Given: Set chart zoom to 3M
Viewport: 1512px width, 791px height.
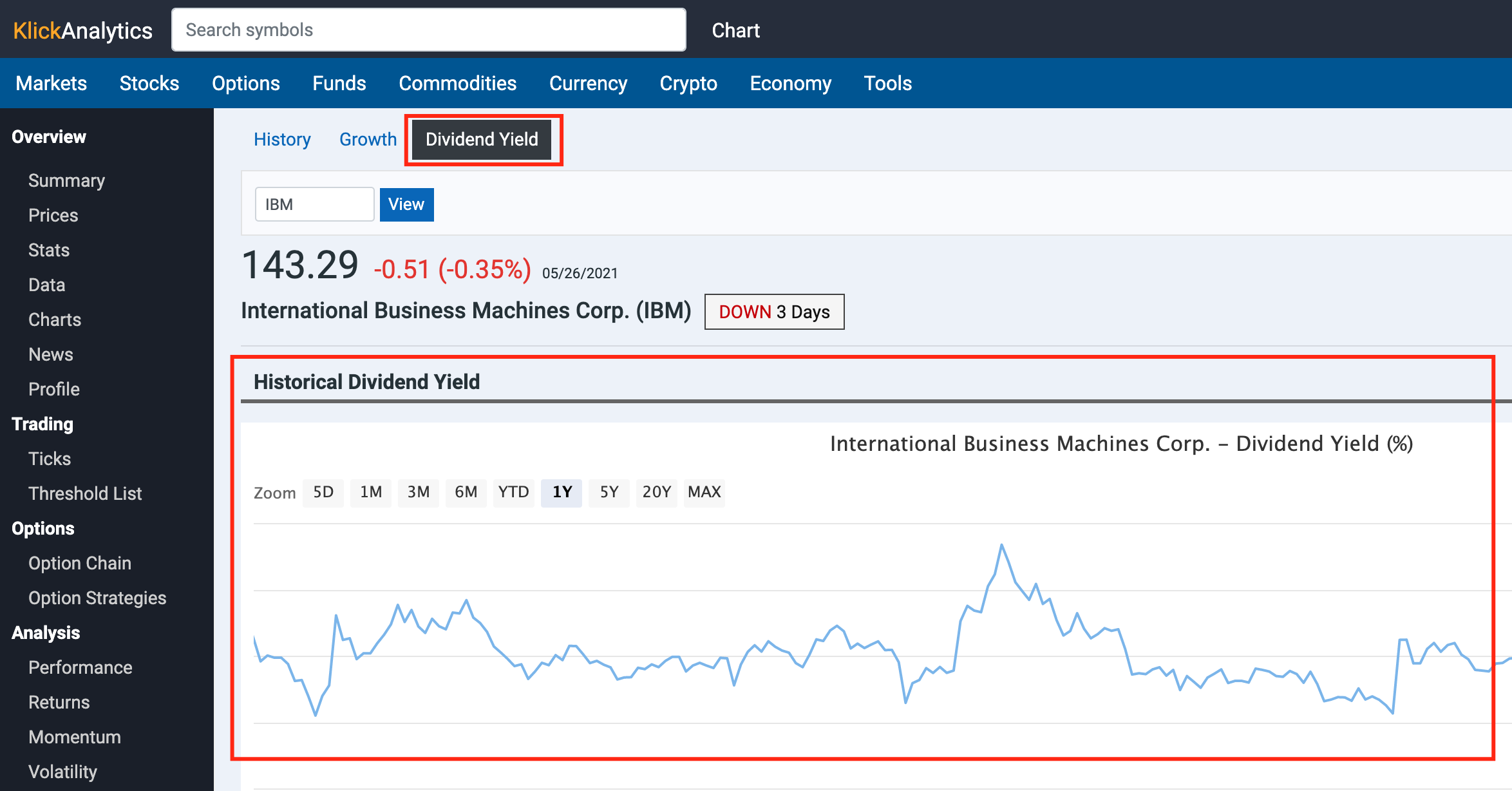Looking at the screenshot, I should click(419, 493).
